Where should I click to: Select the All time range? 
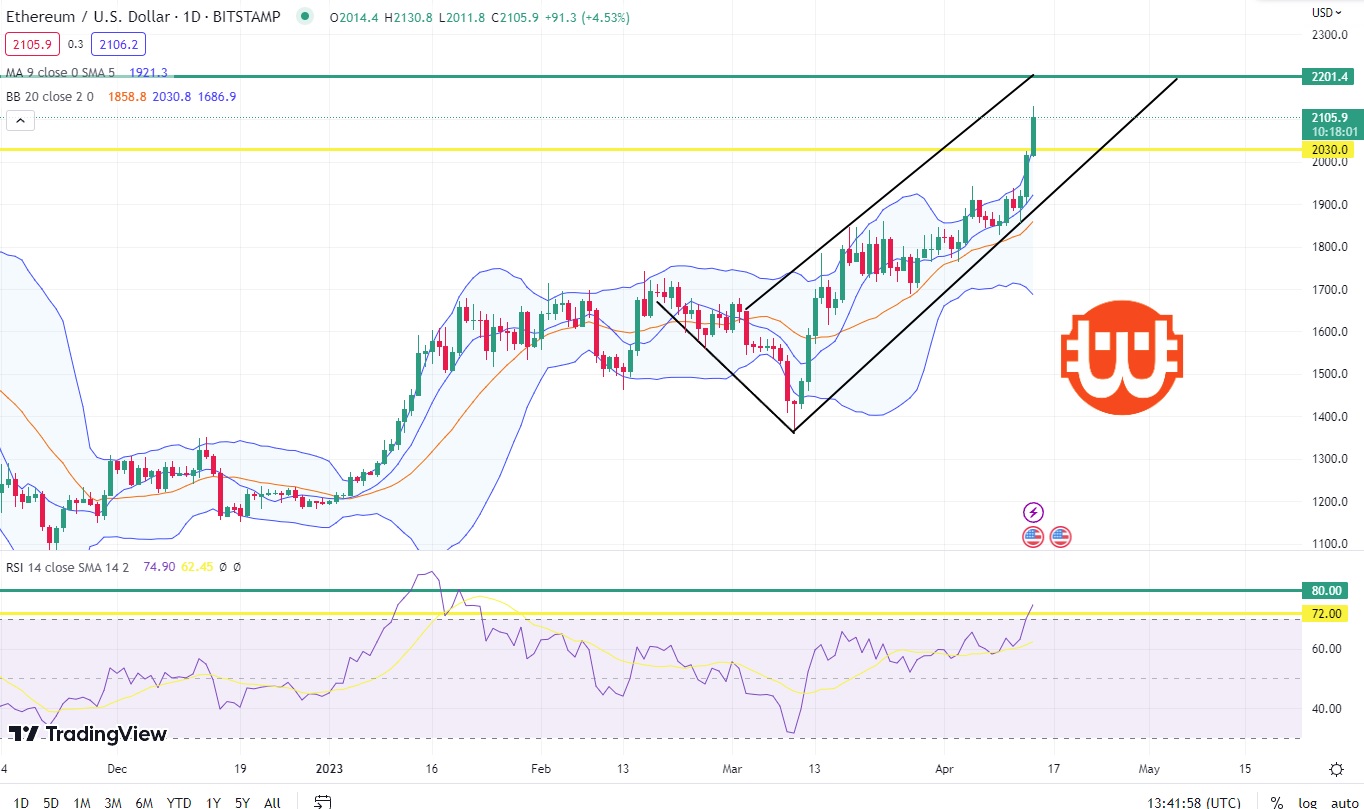272,802
